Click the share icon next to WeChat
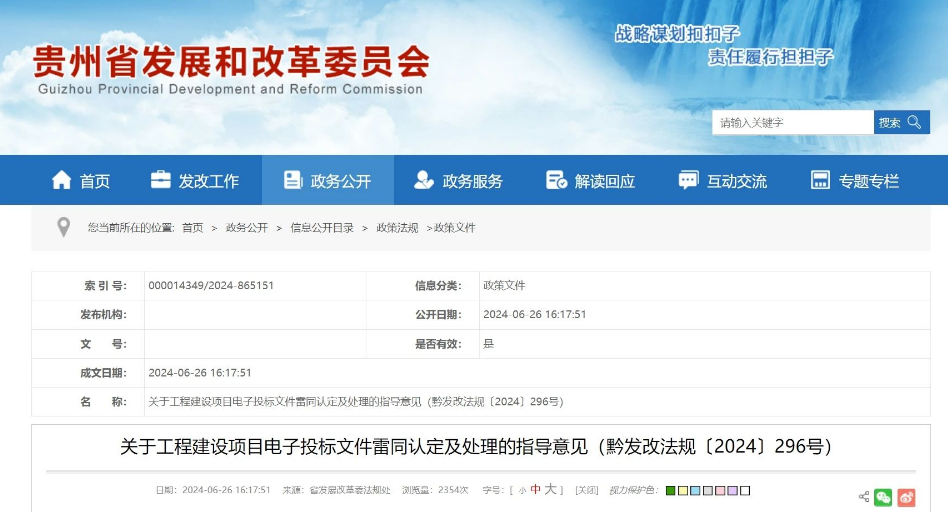Image resolution: width=948 pixels, height=514 pixels. 864,497
